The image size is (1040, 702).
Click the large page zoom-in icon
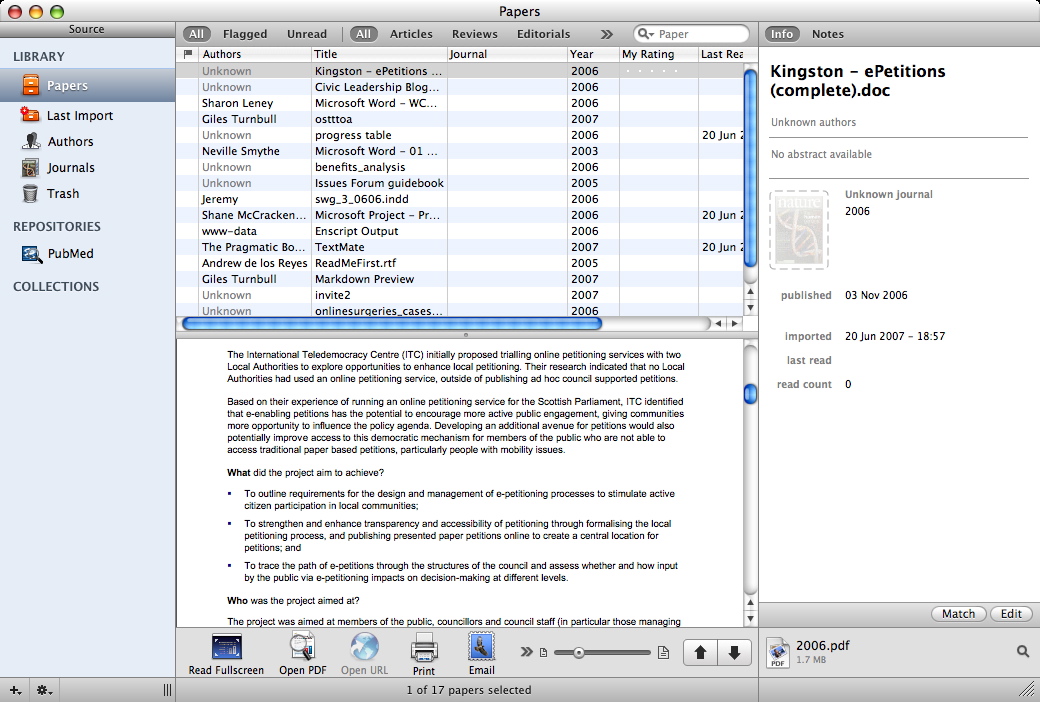pyautogui.click(x=663, y=653)
